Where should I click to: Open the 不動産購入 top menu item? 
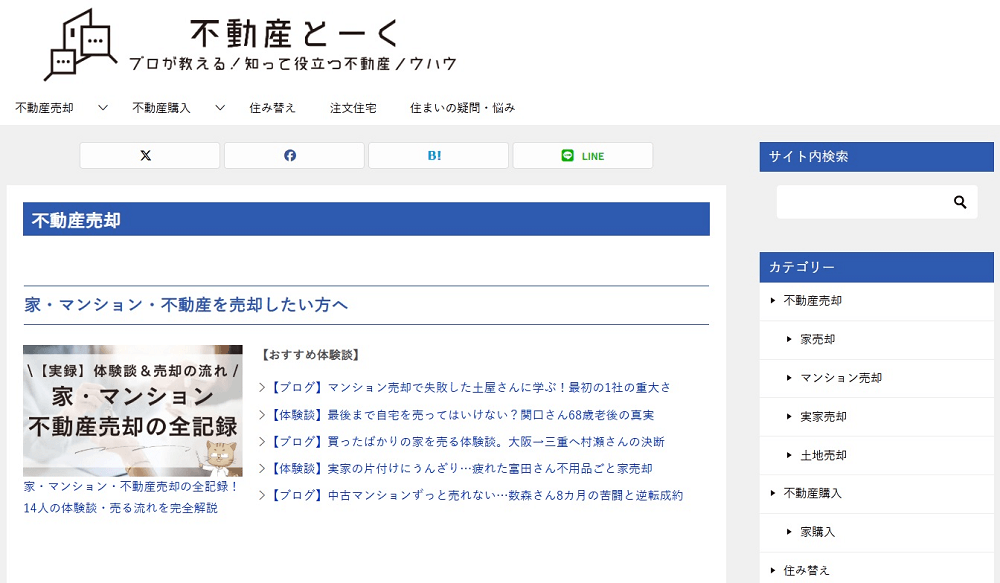(161, 108)
